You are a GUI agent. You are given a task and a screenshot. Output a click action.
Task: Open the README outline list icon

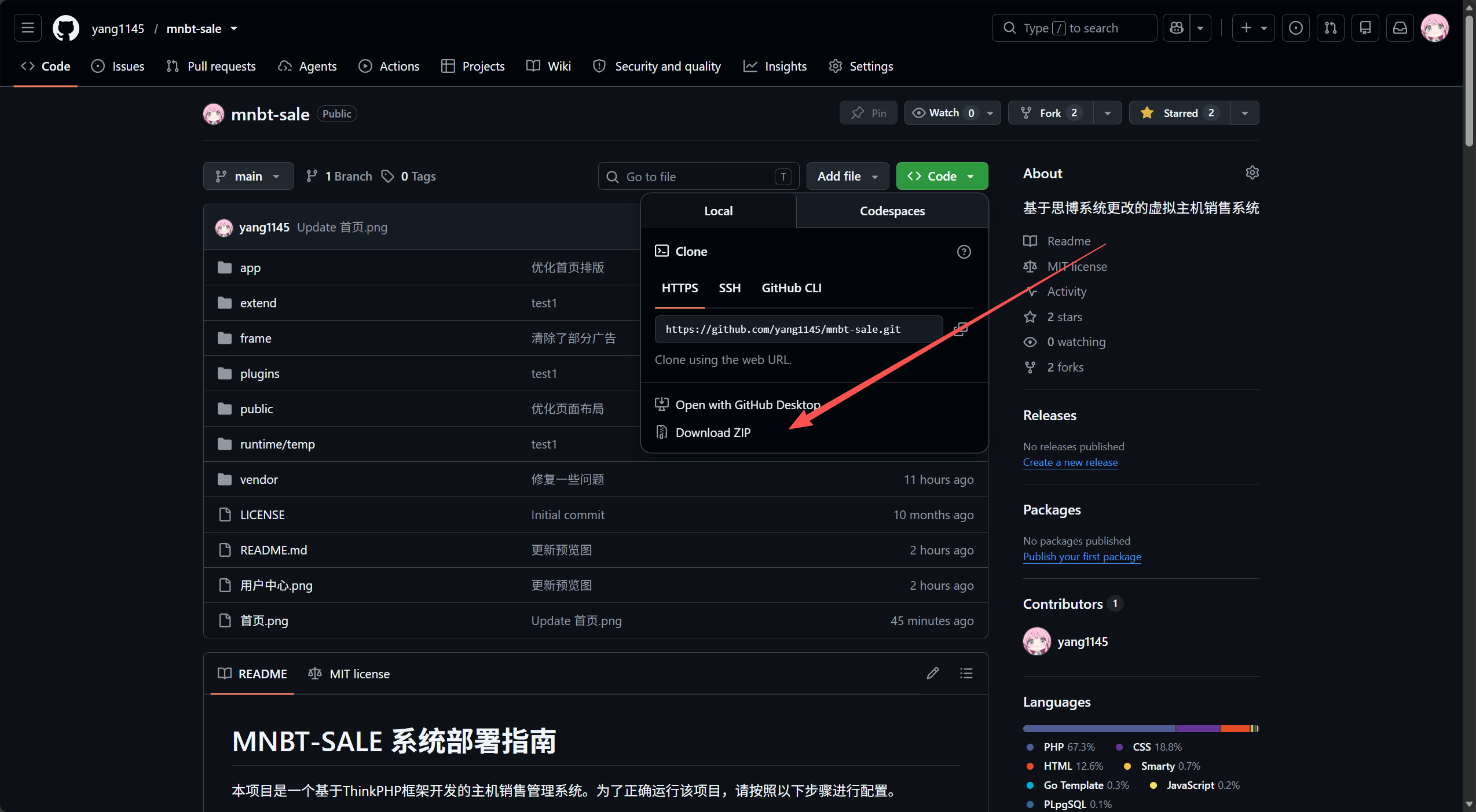click(x=966, y=673)
